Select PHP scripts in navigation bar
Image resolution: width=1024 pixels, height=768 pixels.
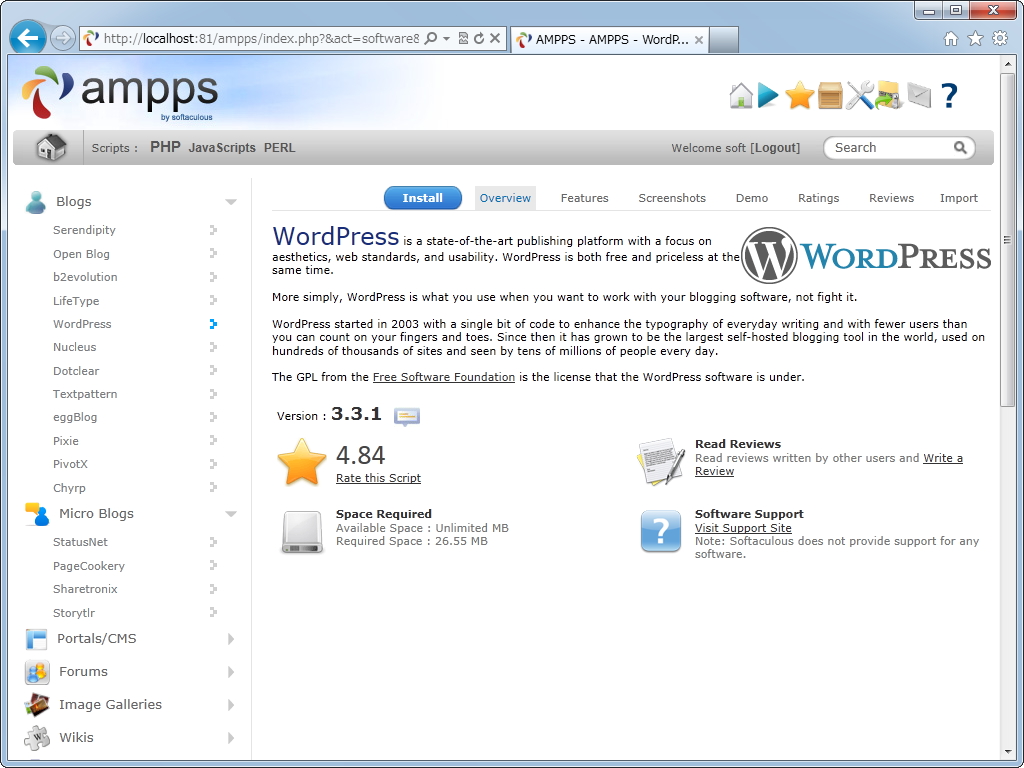[165, 147]
